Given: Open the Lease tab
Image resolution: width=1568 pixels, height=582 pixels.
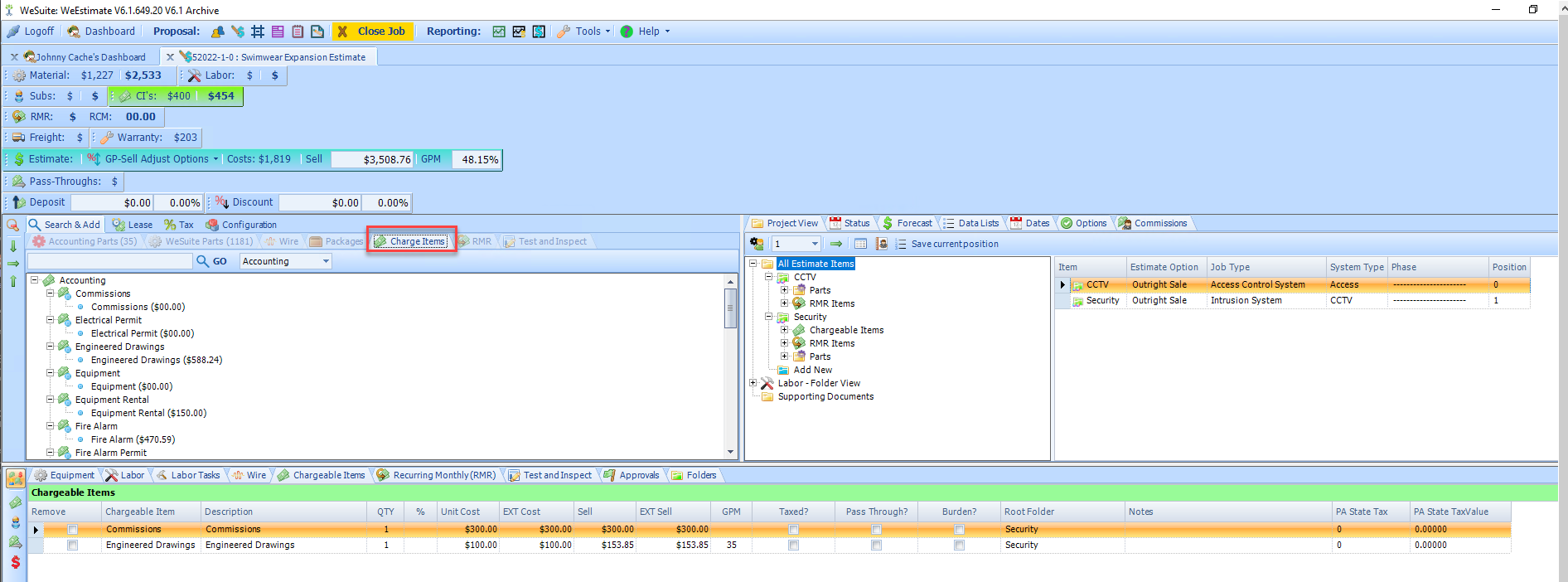Looking at the screenshot, I should click(133, 225).
